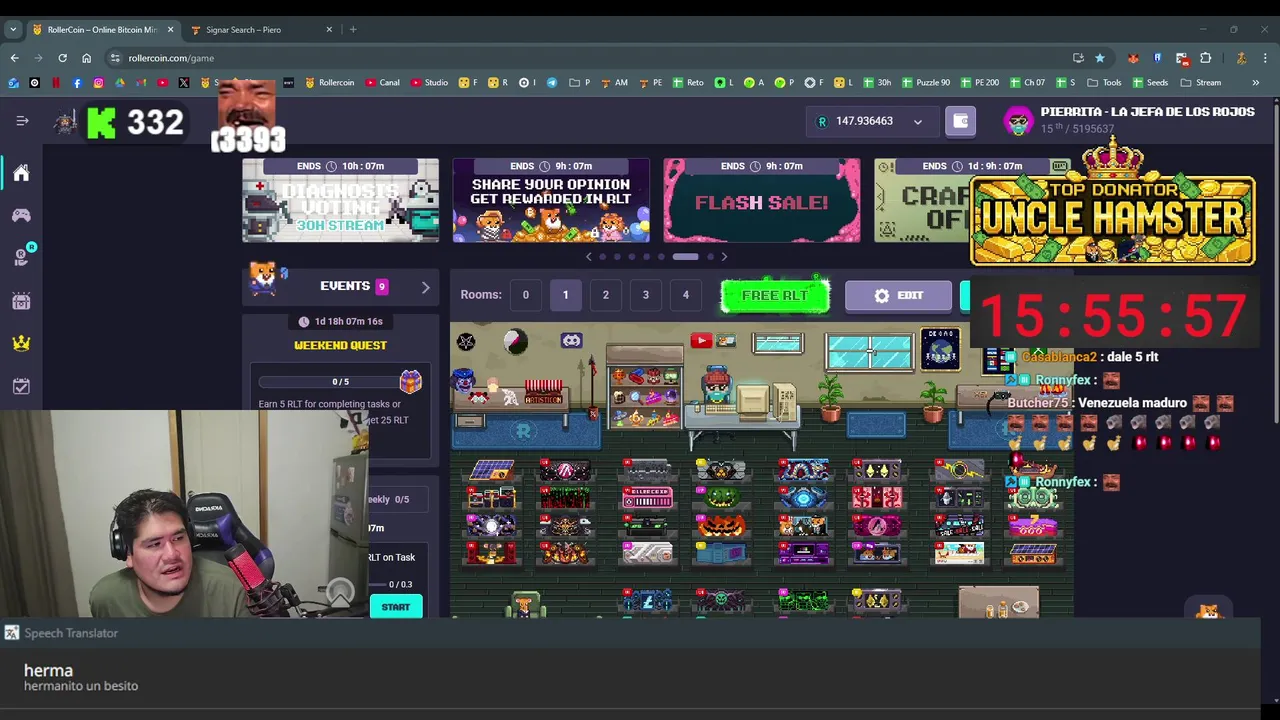The width and height of the screenshot is (1280, 720).
Task: Open the crown leaderboard sidebar icon
Action: pyautogui.click(x=21, y=343)
